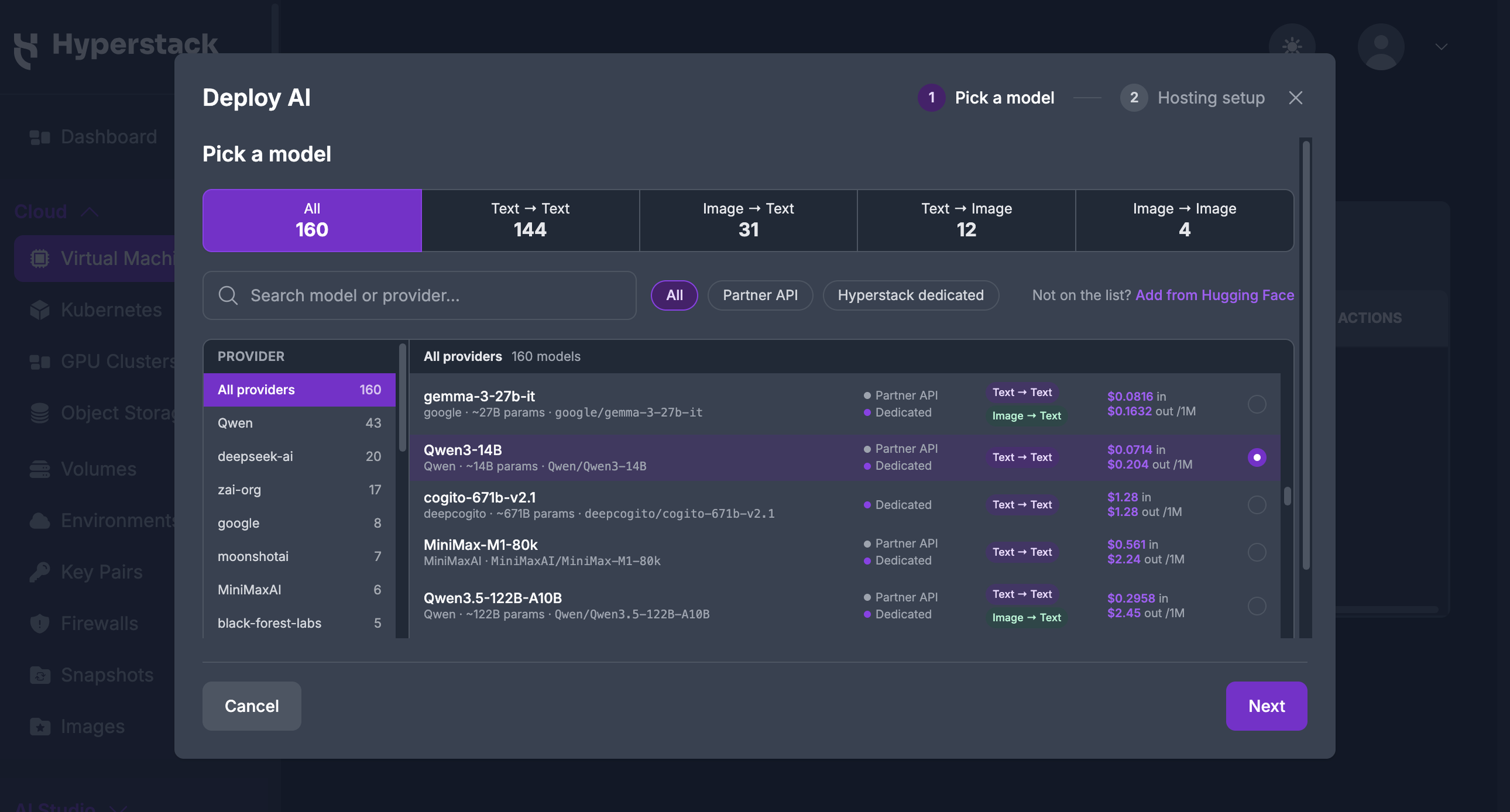Click the Qwen3.5-122B-A10B model name
1510x812 pixels.
tap(492, 598)
